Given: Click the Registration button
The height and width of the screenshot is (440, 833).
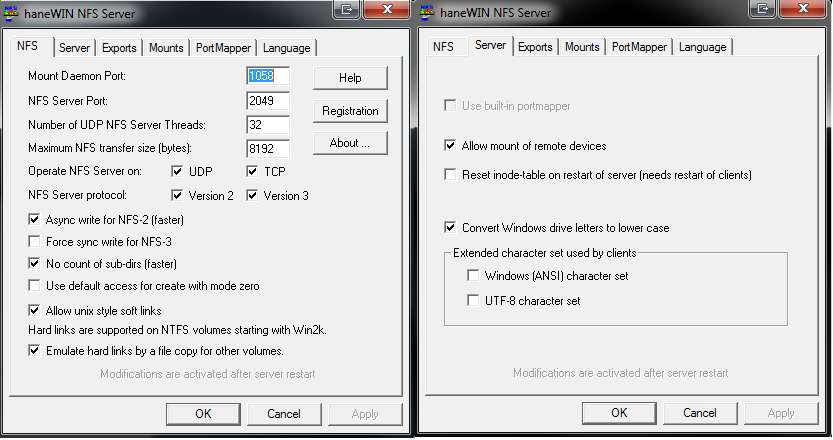Looking at the screenshot, I should [x=350, y=111].
